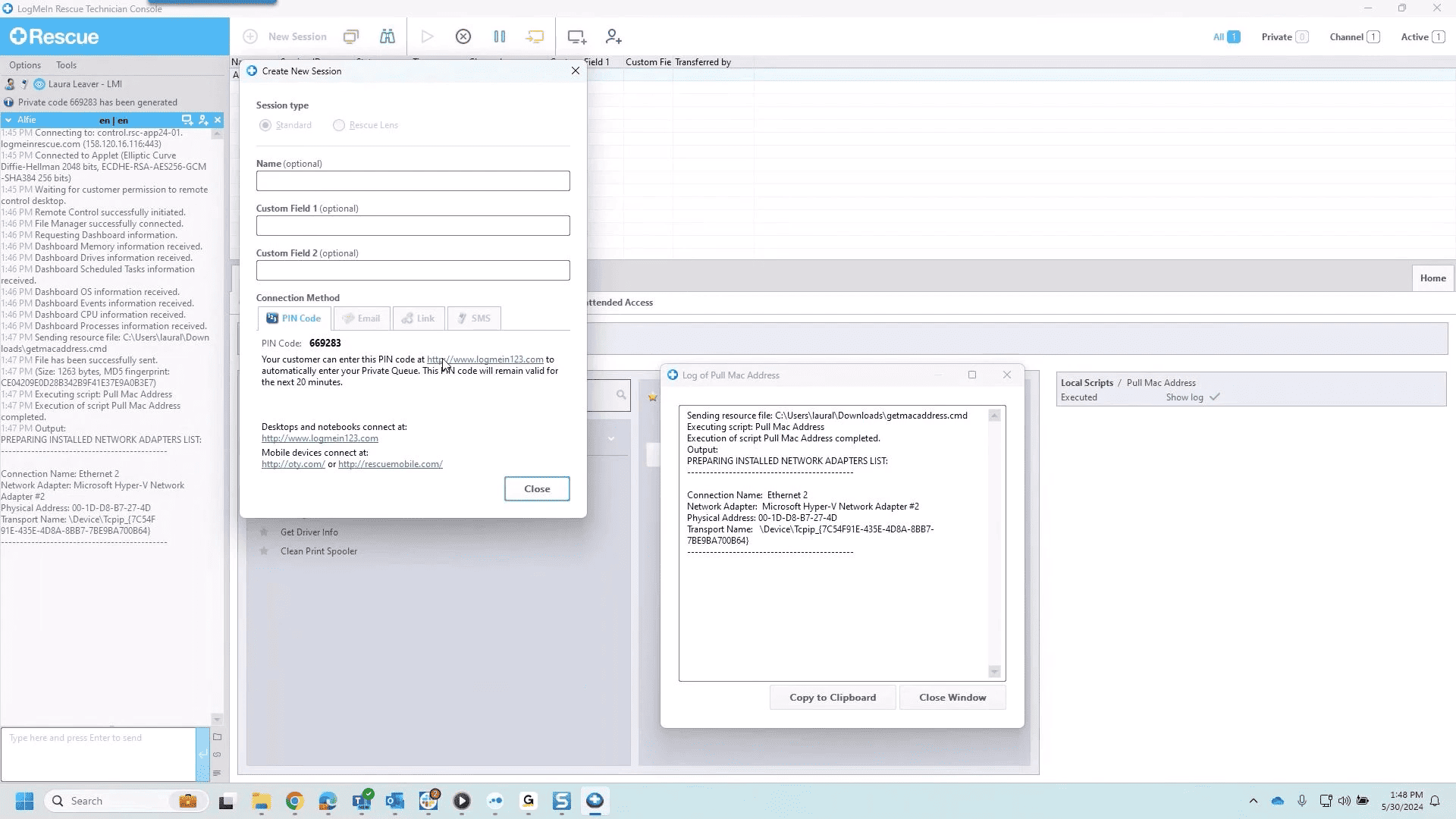The image size is (1456, 819).
Task: Click the Home button
Action: point(1432,278)
